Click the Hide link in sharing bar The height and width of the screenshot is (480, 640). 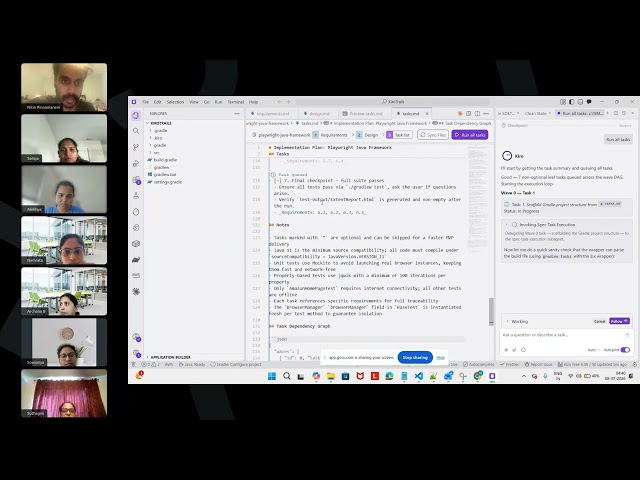[440, 358]
